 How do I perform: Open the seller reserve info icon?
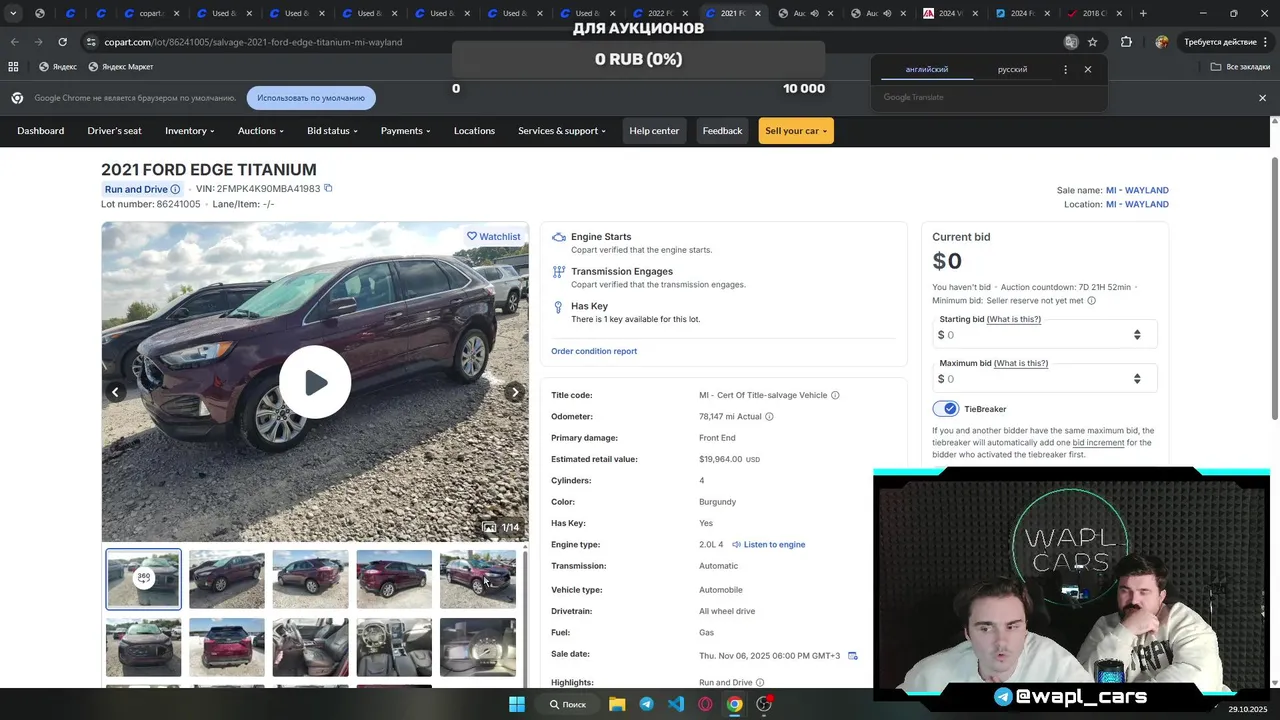point(1091,301)
